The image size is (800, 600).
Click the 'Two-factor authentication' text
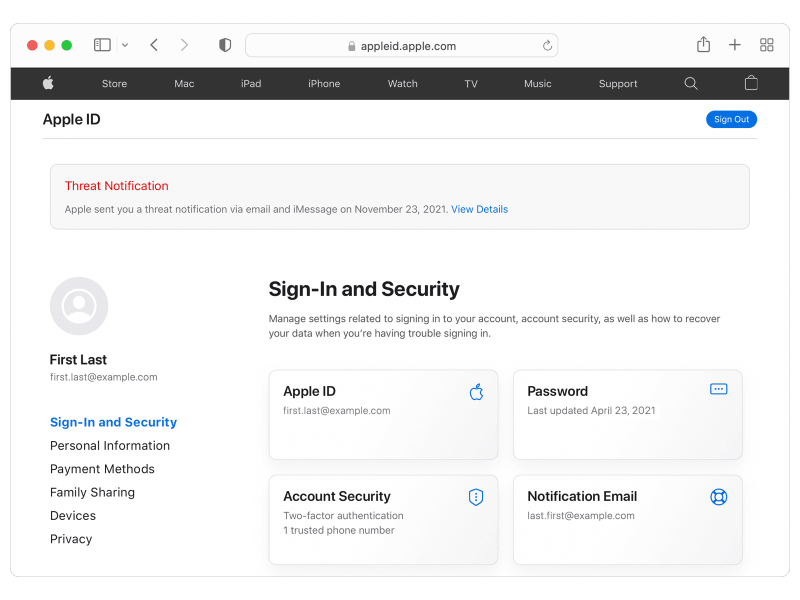click(x=343, y=516)
